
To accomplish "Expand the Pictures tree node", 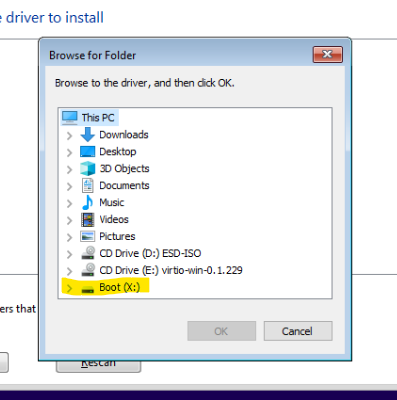I will (69, 237).
